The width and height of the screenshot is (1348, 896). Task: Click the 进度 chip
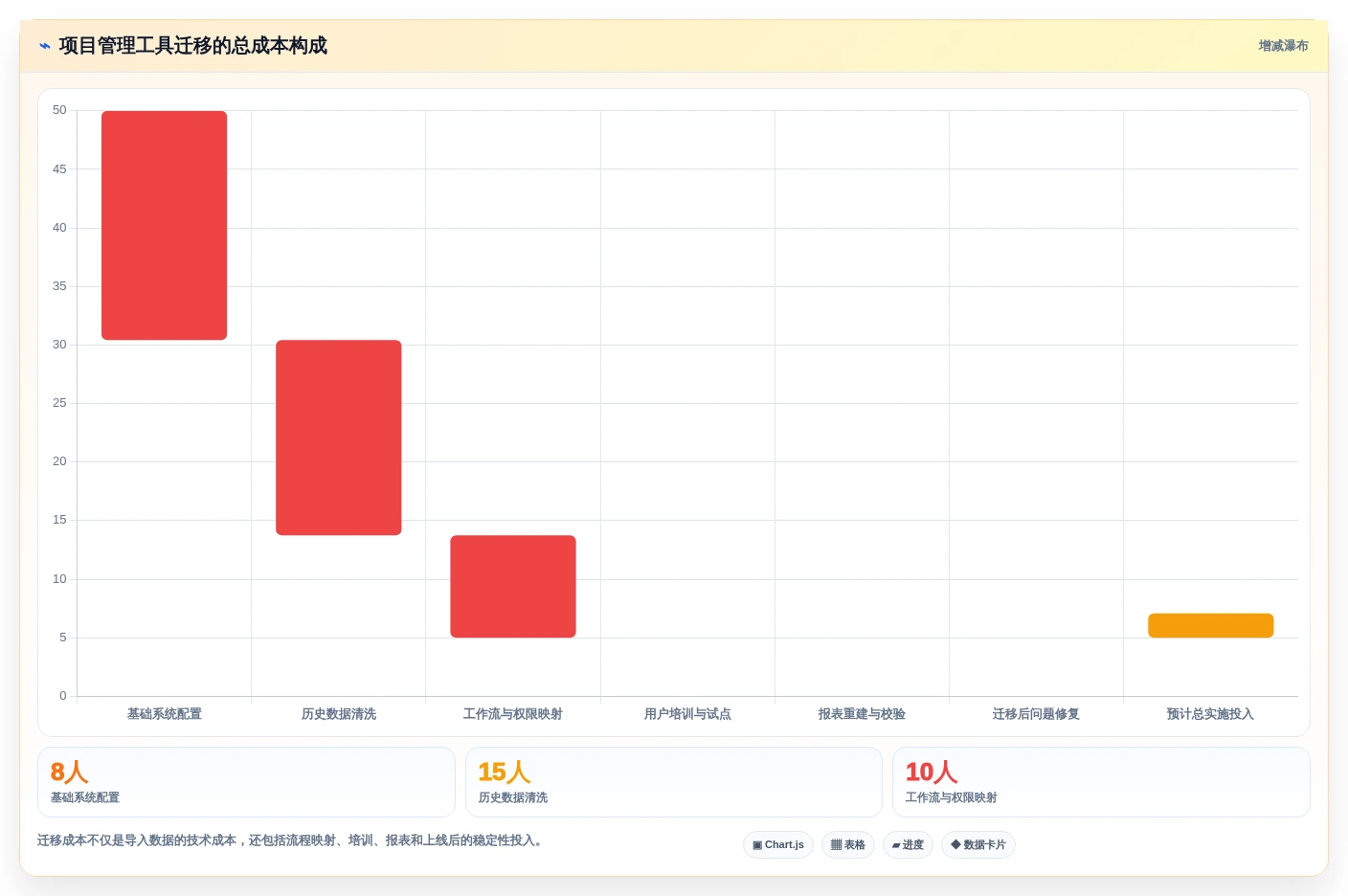908,844
